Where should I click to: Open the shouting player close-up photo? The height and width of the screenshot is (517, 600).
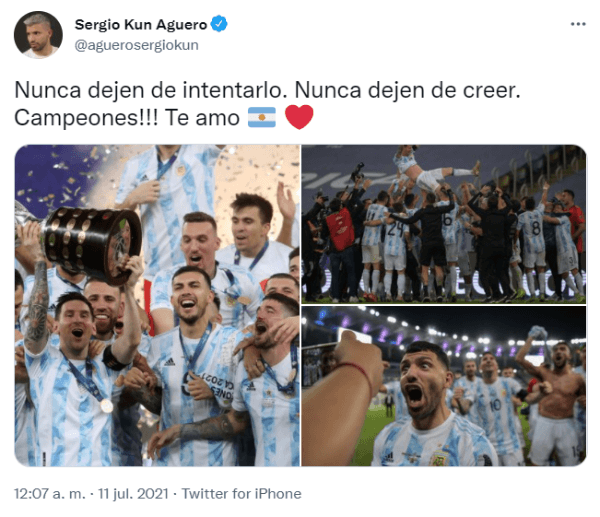[443, 386]
